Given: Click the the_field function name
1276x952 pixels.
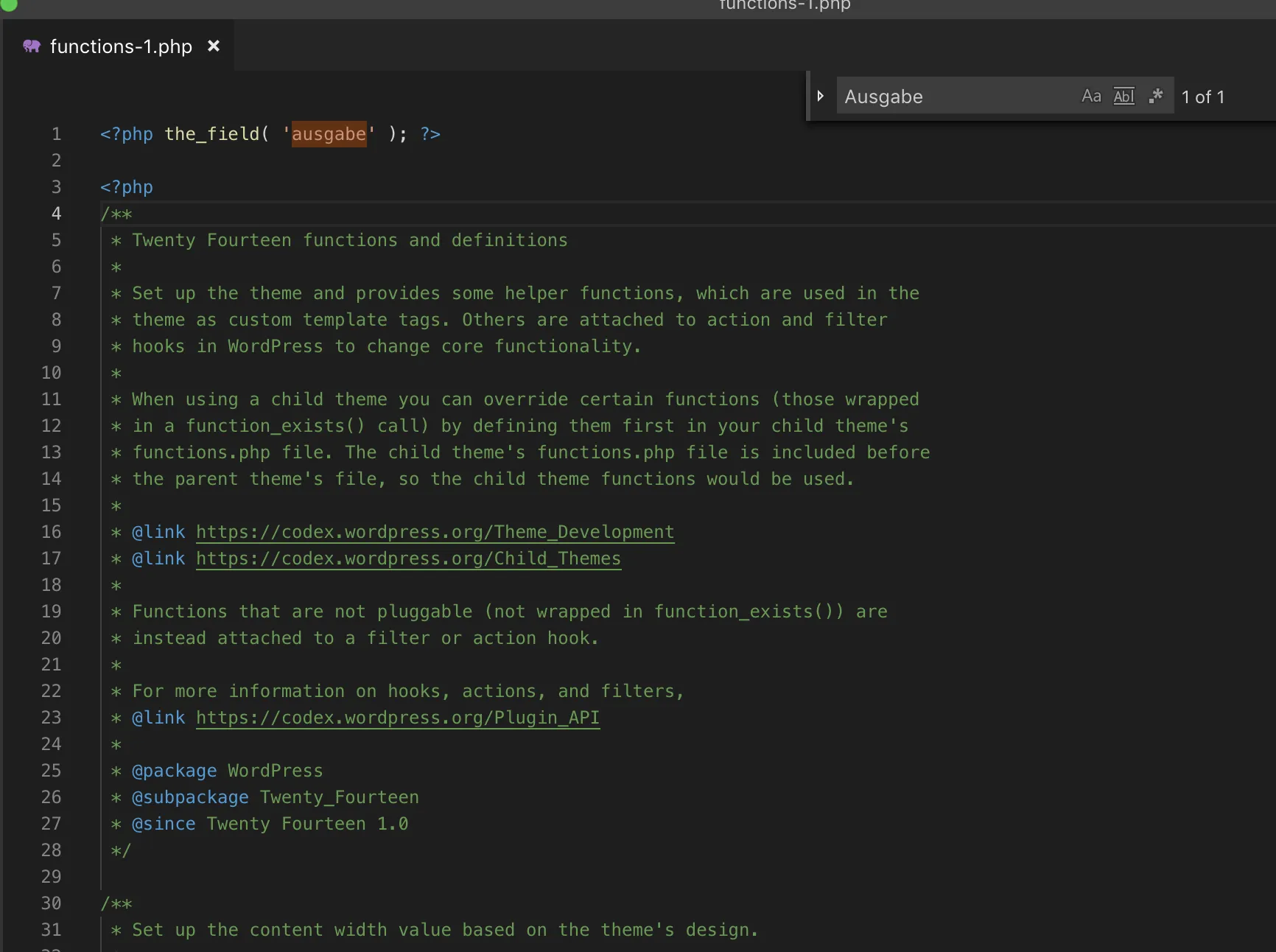Looking at the screenshot, I should tap(212, 134).
